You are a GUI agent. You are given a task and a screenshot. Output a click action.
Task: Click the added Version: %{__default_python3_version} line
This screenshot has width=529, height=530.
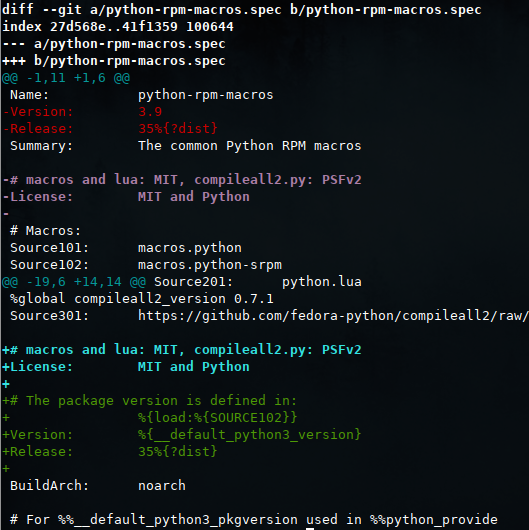(182, 434)
